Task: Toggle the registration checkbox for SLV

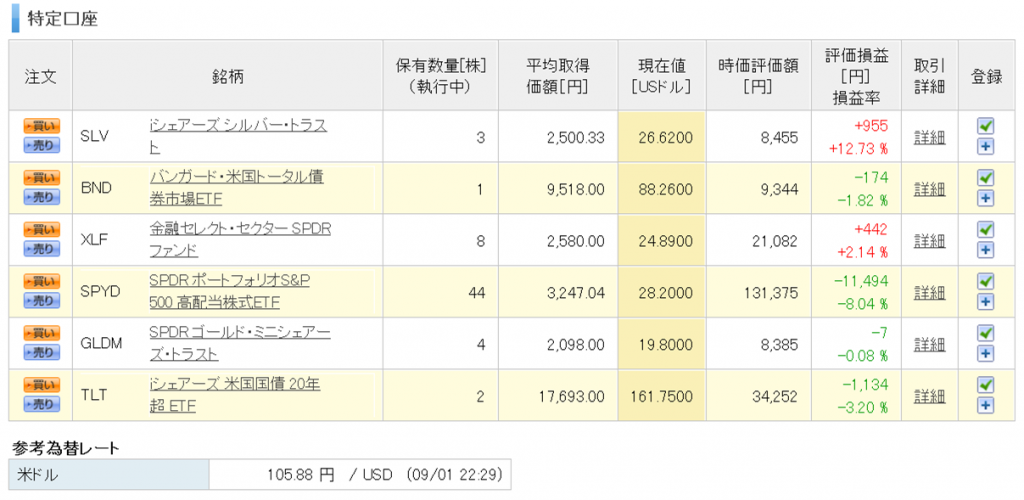Action: pos(985,127)
